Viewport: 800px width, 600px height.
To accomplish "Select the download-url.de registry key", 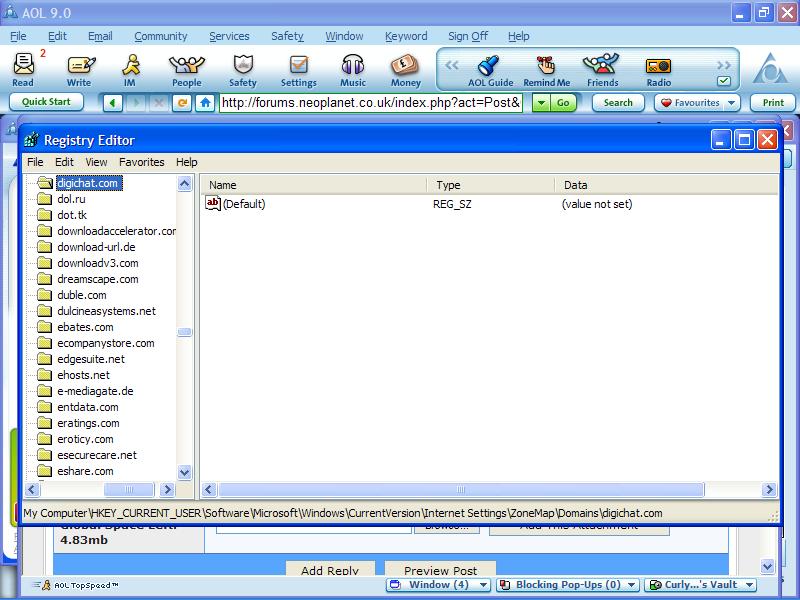I will pos(96,247).
